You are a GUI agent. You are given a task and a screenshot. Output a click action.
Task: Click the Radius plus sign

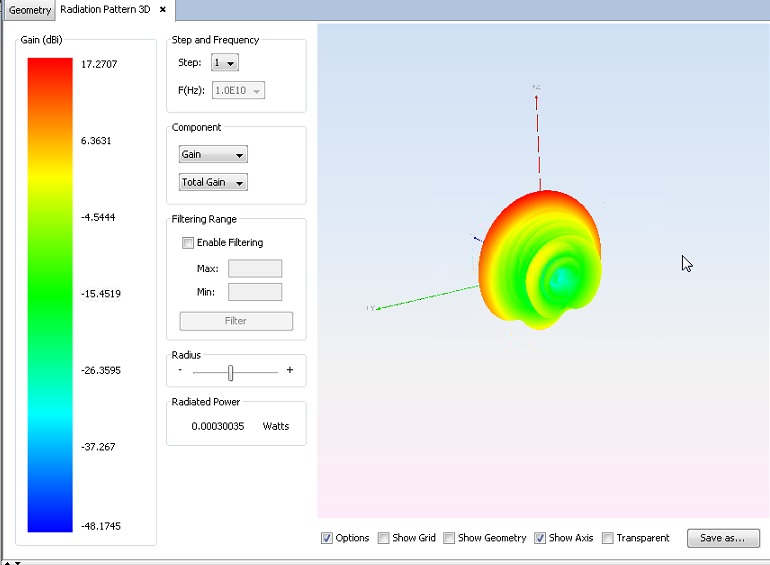click(x=290, y=370)
